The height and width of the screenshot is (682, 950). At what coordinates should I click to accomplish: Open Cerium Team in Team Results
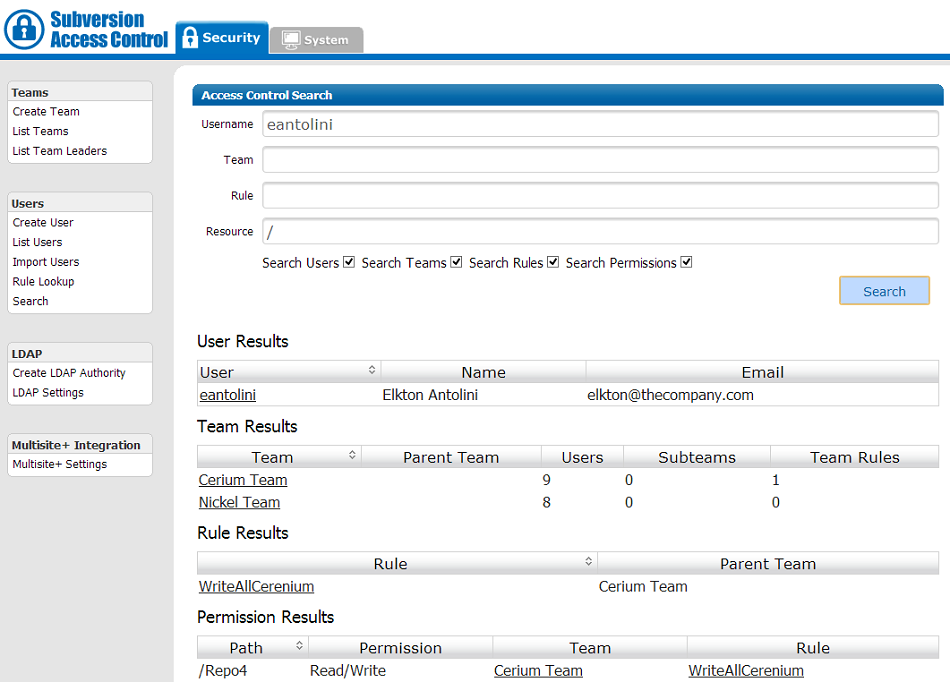[243, 480]
